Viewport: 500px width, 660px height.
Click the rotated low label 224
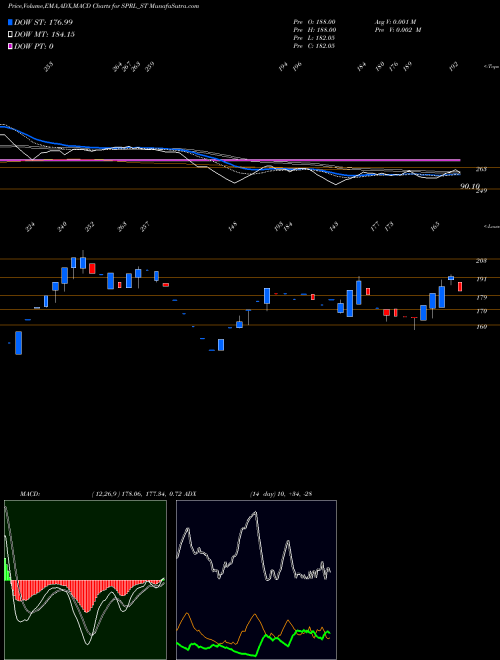click(29, 227)
